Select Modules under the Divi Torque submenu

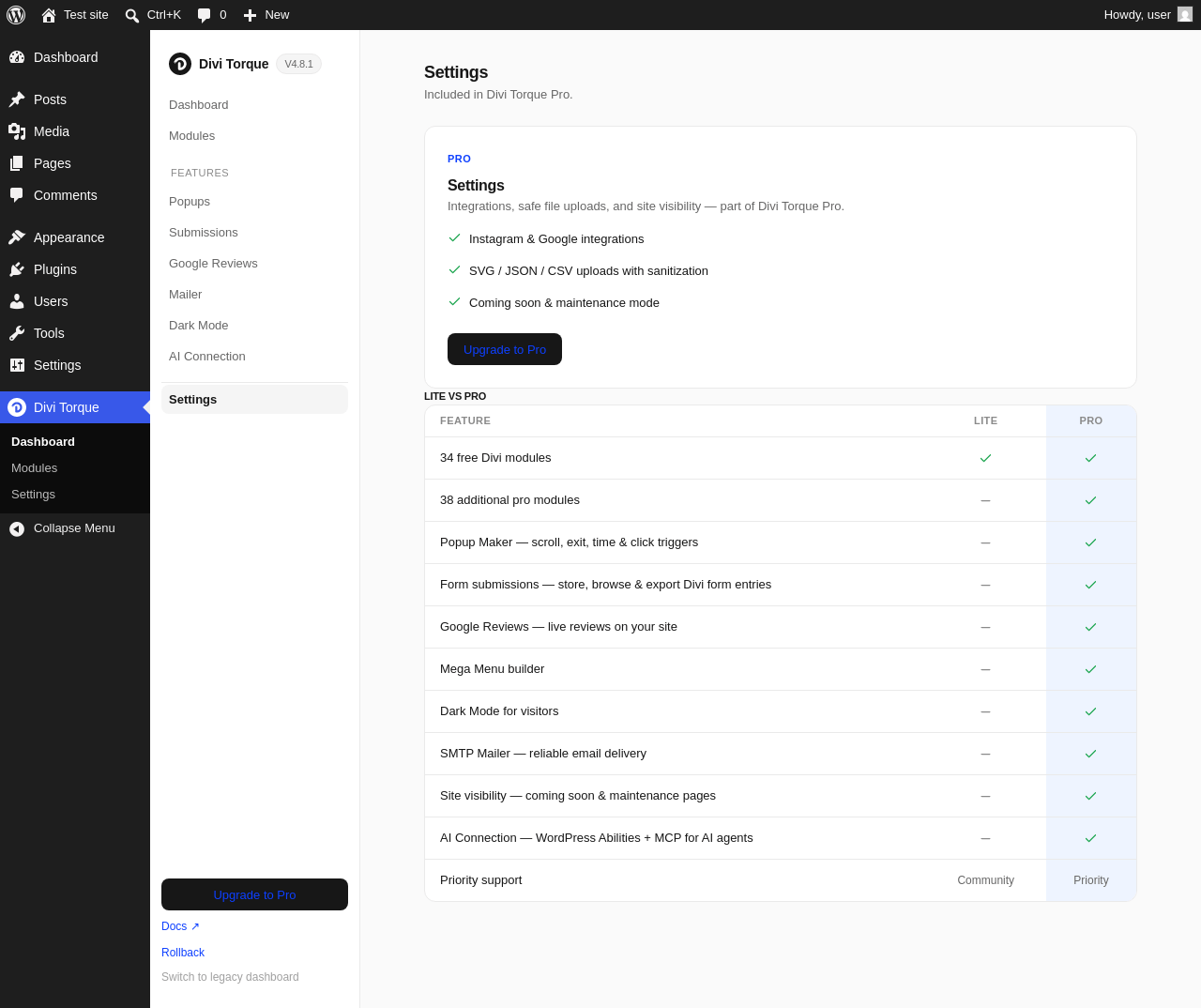pyautogui.click(x=34, y=468)
